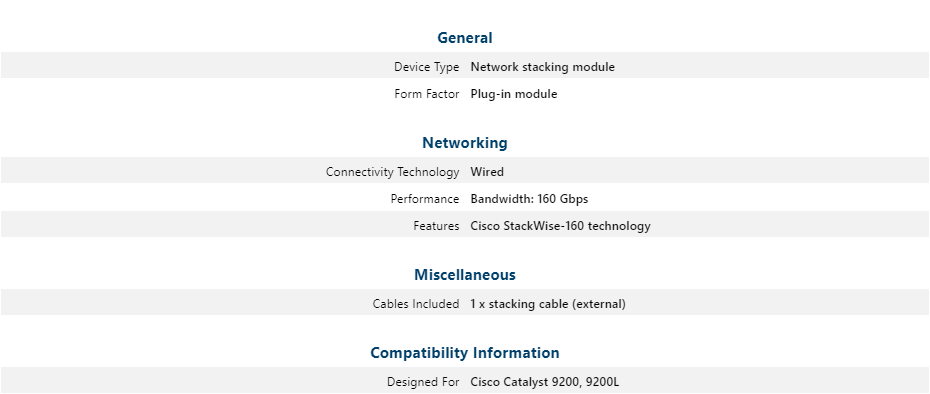Viewport: 930px width, 394px height.
Task: Click the Cables Included label
Action: 416,304
